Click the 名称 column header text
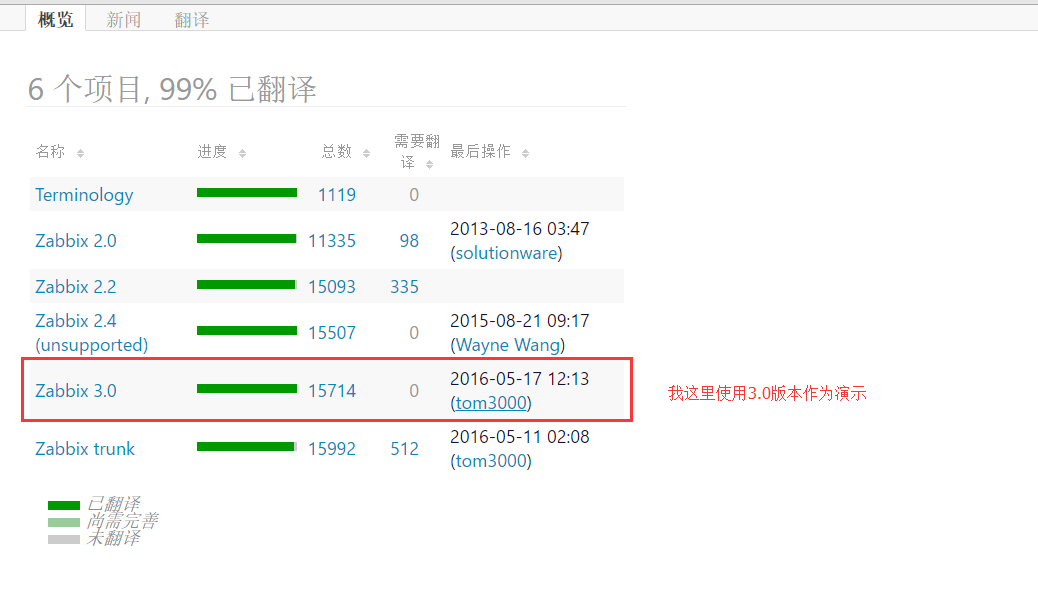This screenshot has width=1038, height=609. [x=50, y=152]
